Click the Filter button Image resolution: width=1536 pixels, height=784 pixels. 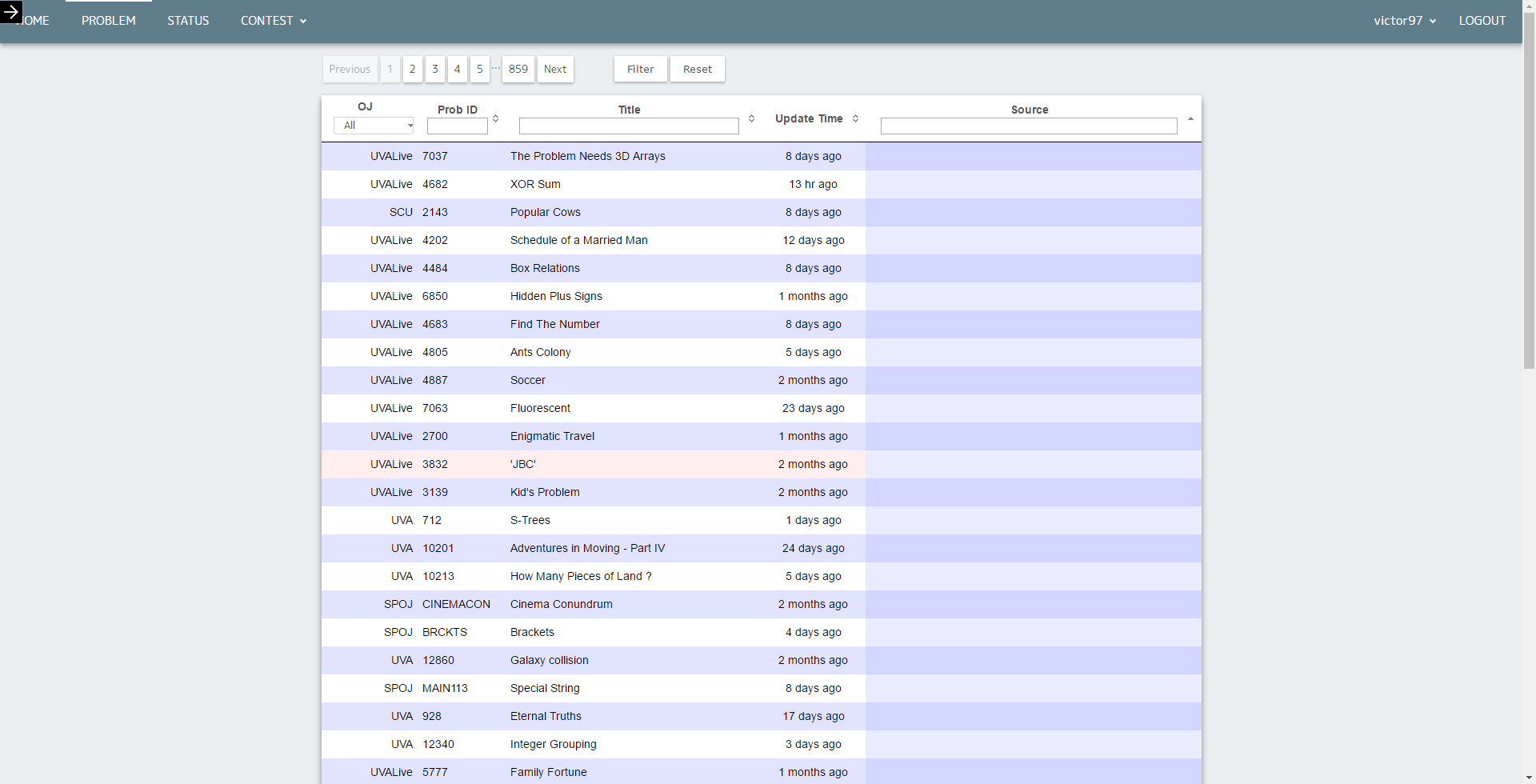tap(640, 70)
